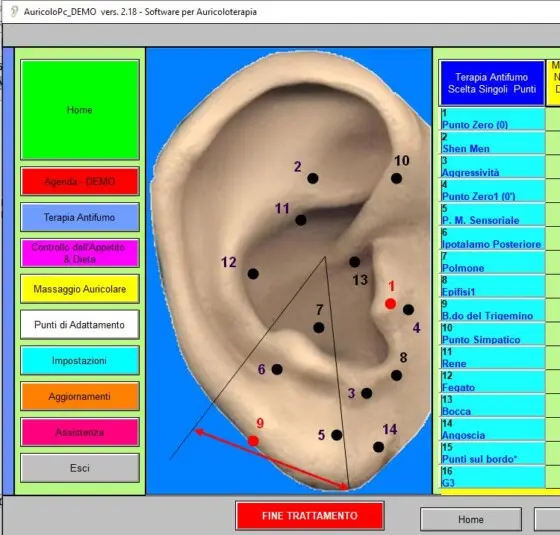Open Aggiornamenti updates

[x=80, y=396]
